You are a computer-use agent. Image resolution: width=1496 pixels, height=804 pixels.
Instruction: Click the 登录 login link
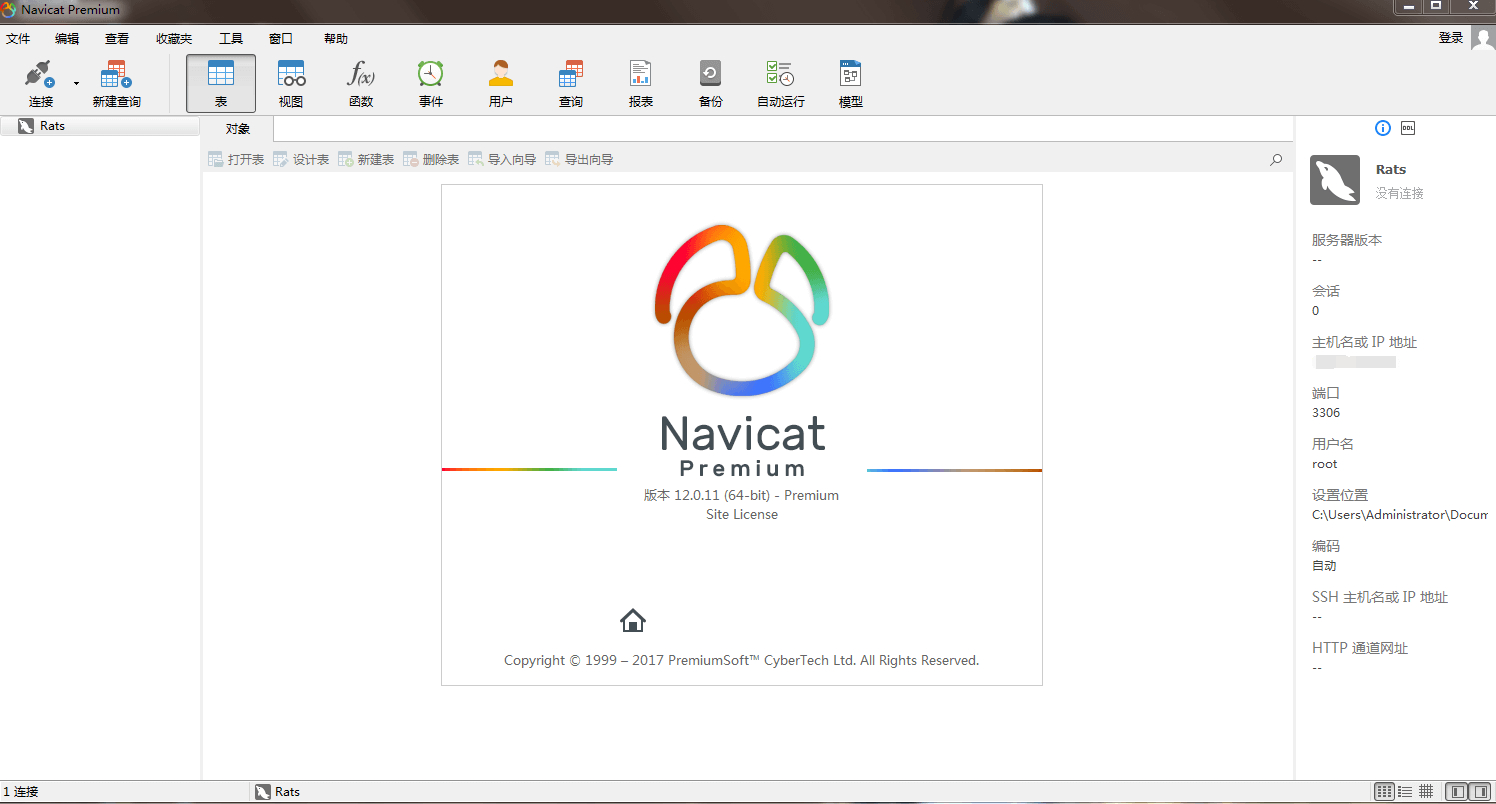pos(1451,38)
